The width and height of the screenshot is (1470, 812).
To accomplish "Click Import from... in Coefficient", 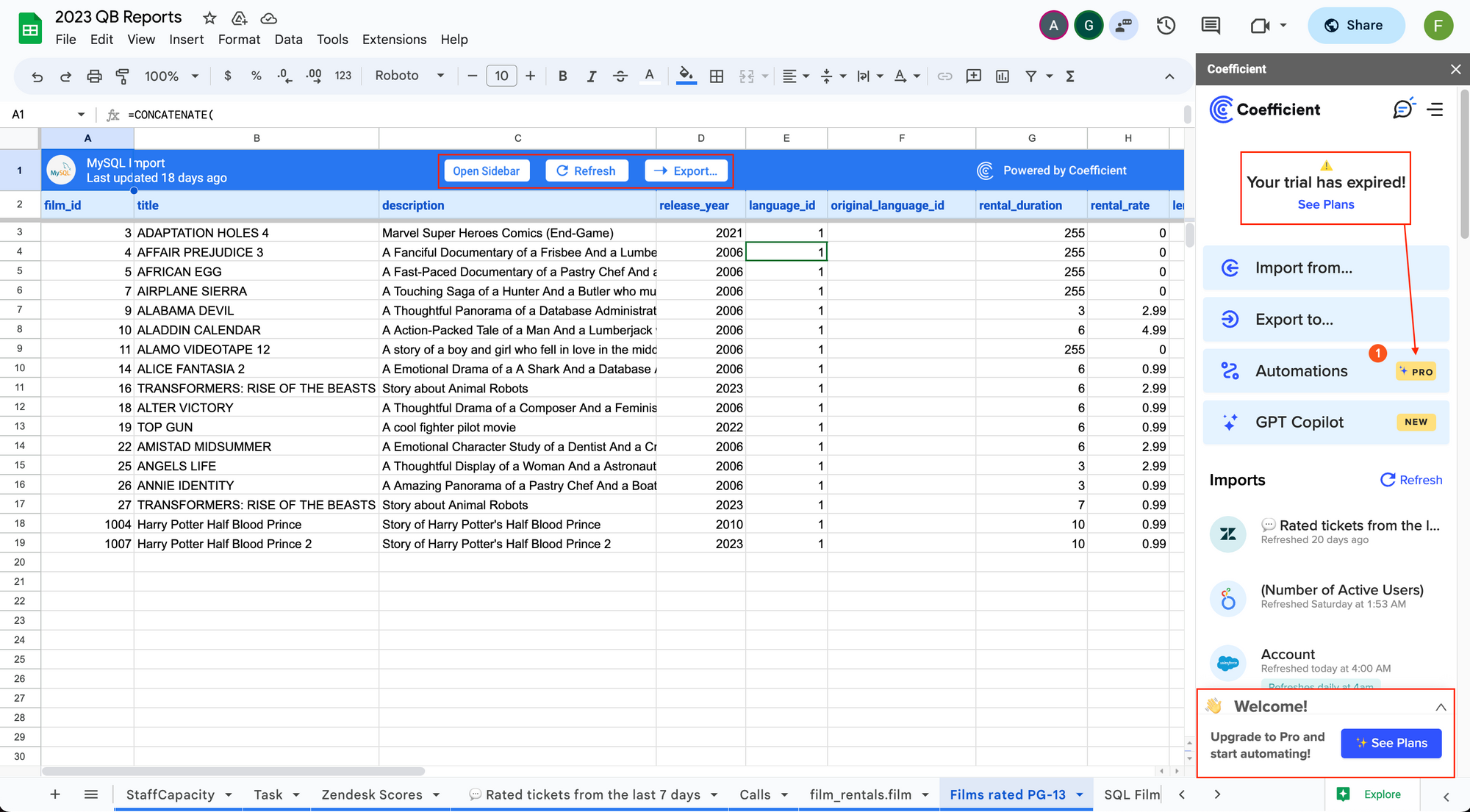I will click(x=1326, y=268).
